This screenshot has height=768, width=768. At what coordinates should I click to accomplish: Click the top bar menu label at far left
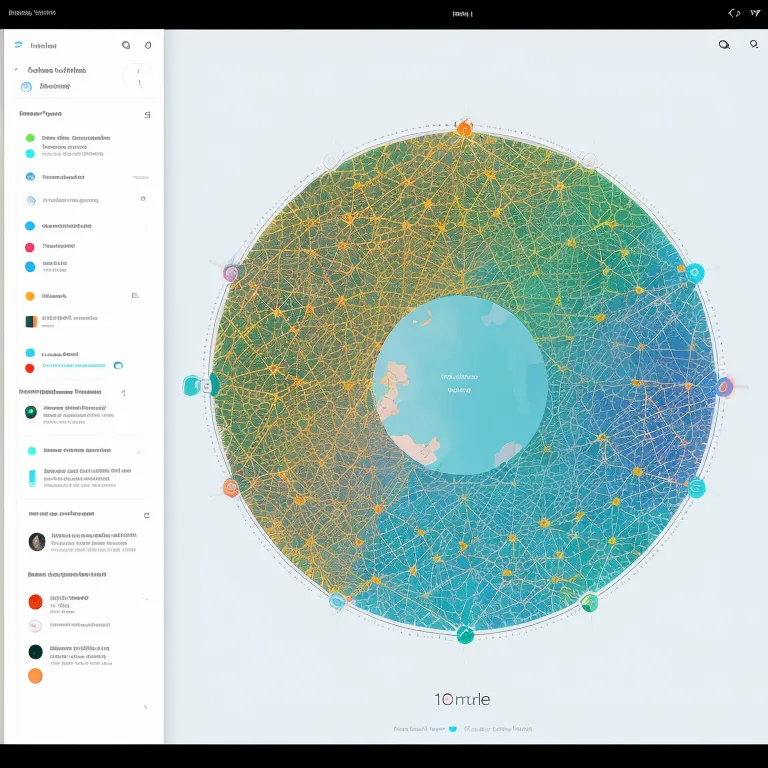[x=31, y=14]
